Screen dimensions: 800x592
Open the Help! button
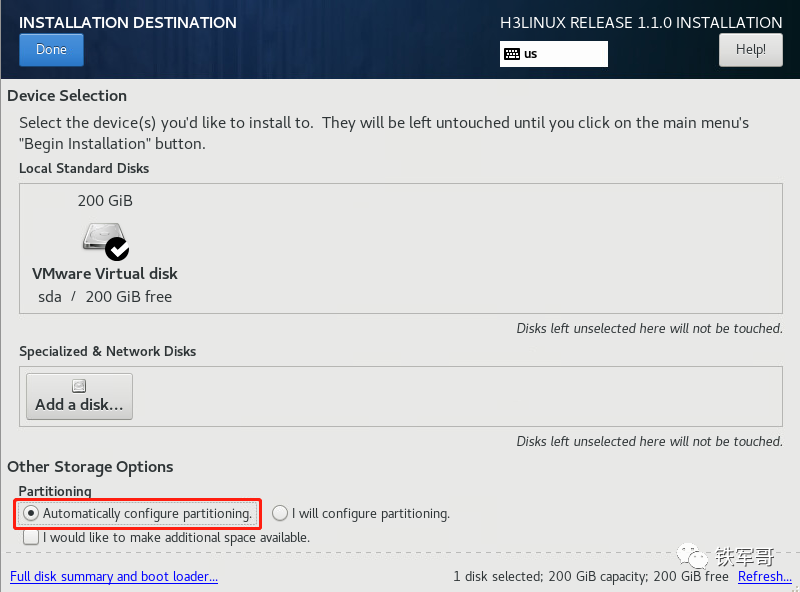[751, 50]
